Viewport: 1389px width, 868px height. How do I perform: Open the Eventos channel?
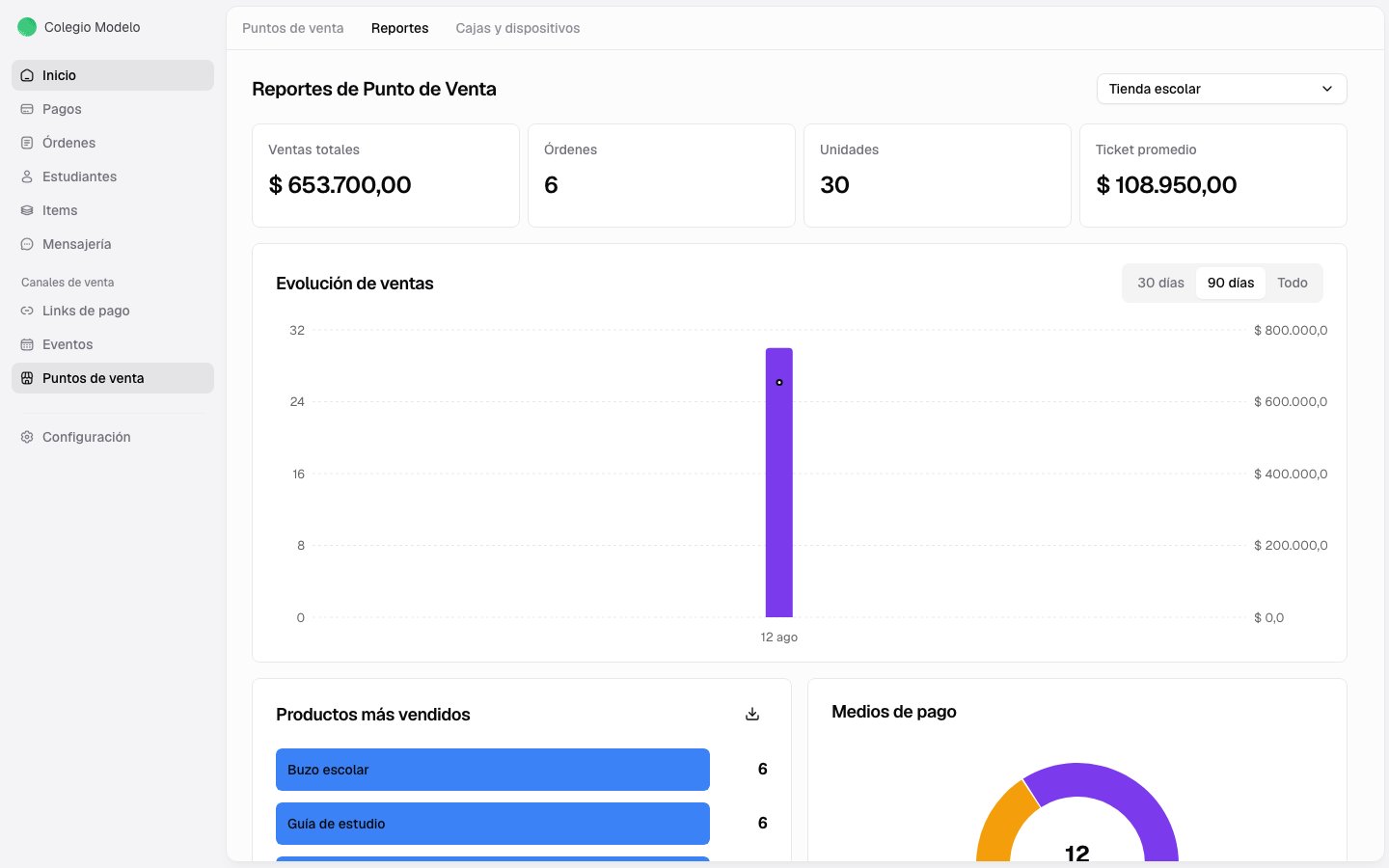pyautogui.click(x=113, y=344)
